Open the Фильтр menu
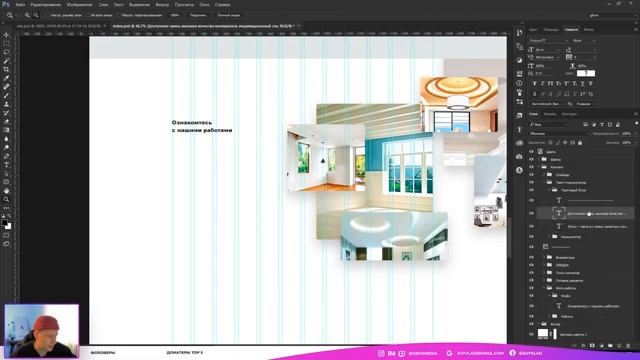This screenshot has height=360, width=640. pos(162,4)
